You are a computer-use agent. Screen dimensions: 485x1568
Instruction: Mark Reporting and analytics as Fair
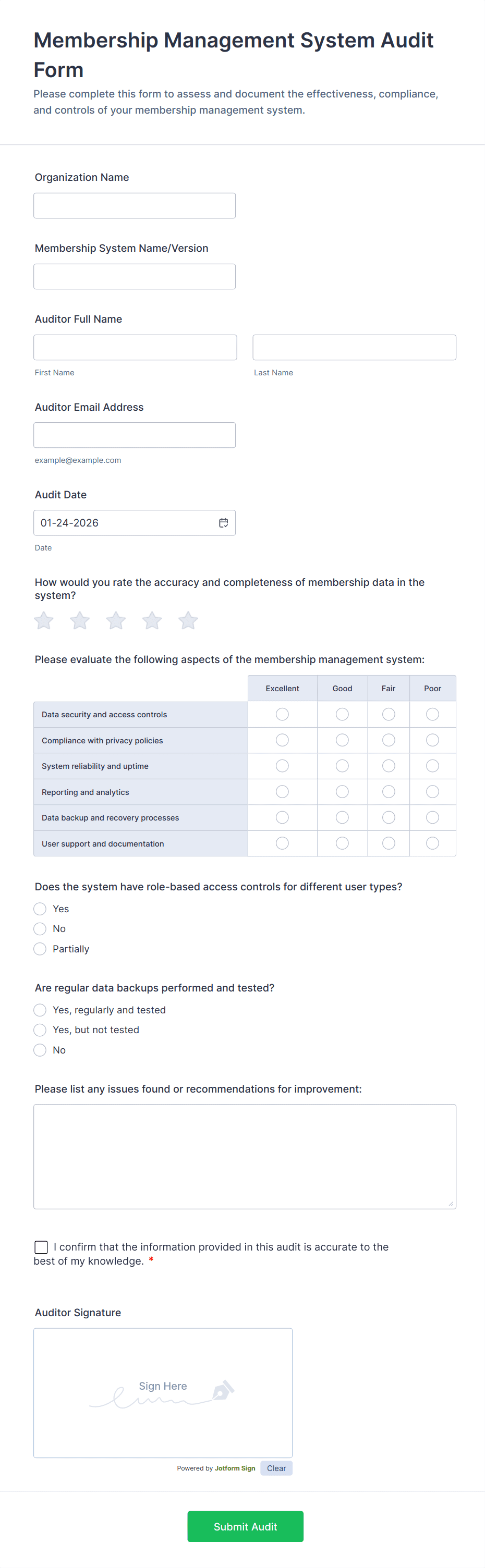click(388, 791)
